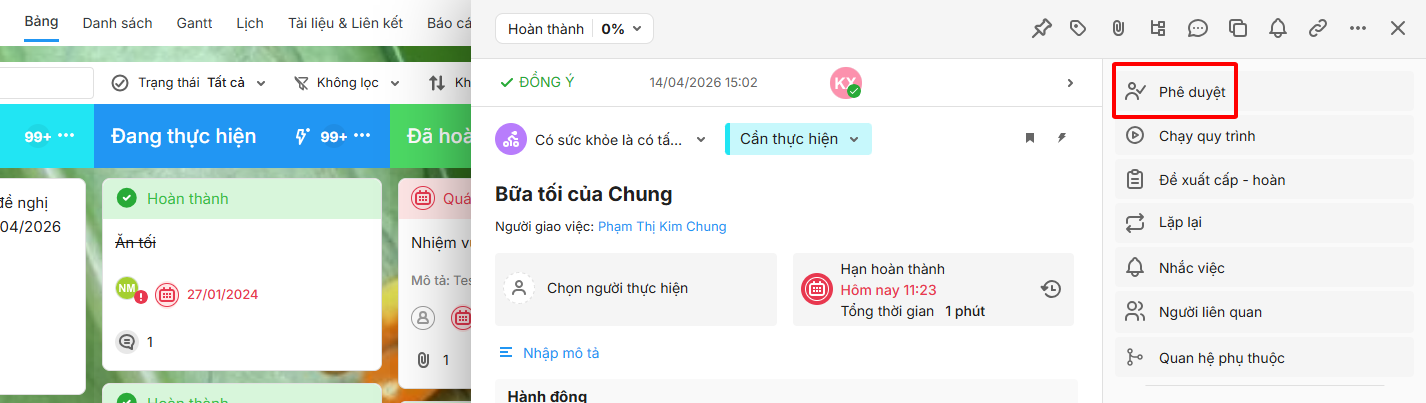
Task: Click the bell notification icon in header
Action: [1278, 29]
